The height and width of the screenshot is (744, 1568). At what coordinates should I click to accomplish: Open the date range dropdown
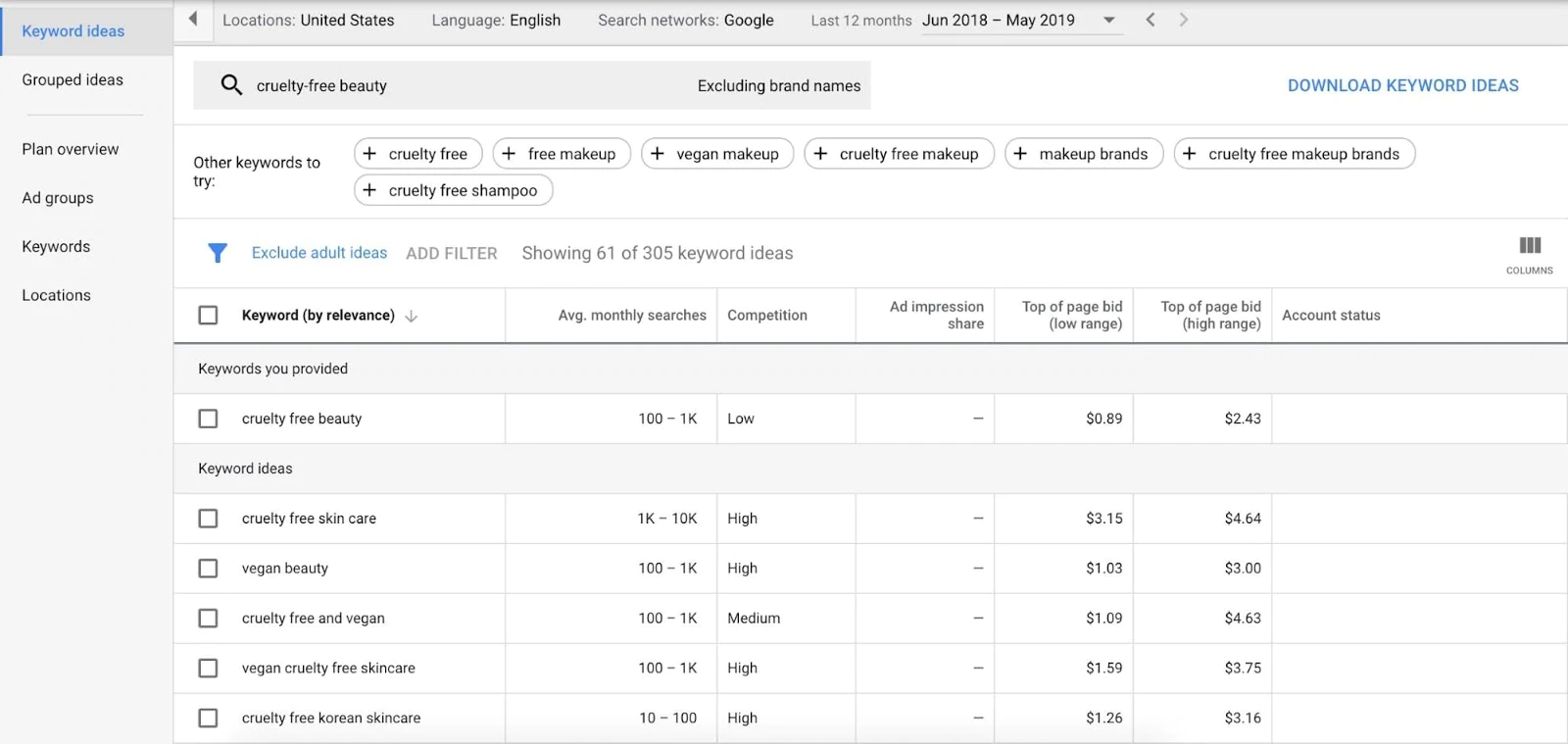click(x=1109, y=20)
